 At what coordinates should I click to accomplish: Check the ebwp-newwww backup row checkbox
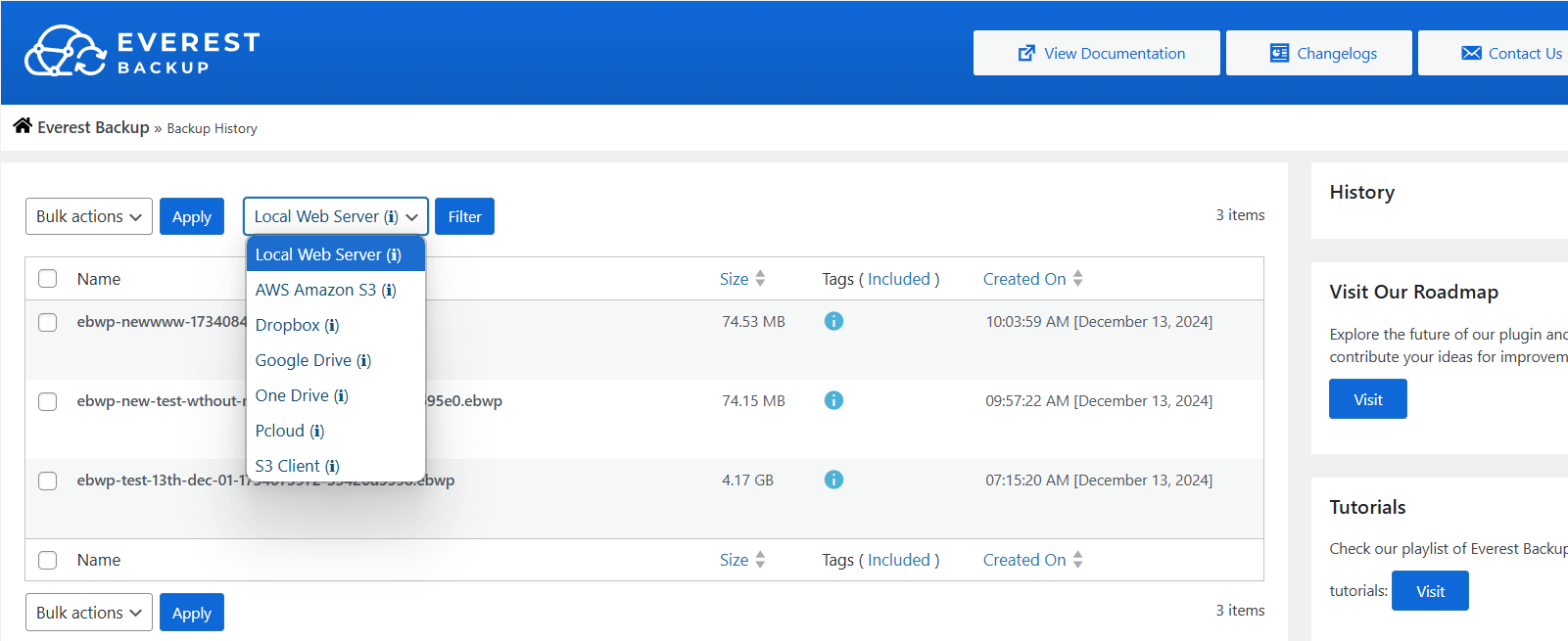(x=47, y=322)
